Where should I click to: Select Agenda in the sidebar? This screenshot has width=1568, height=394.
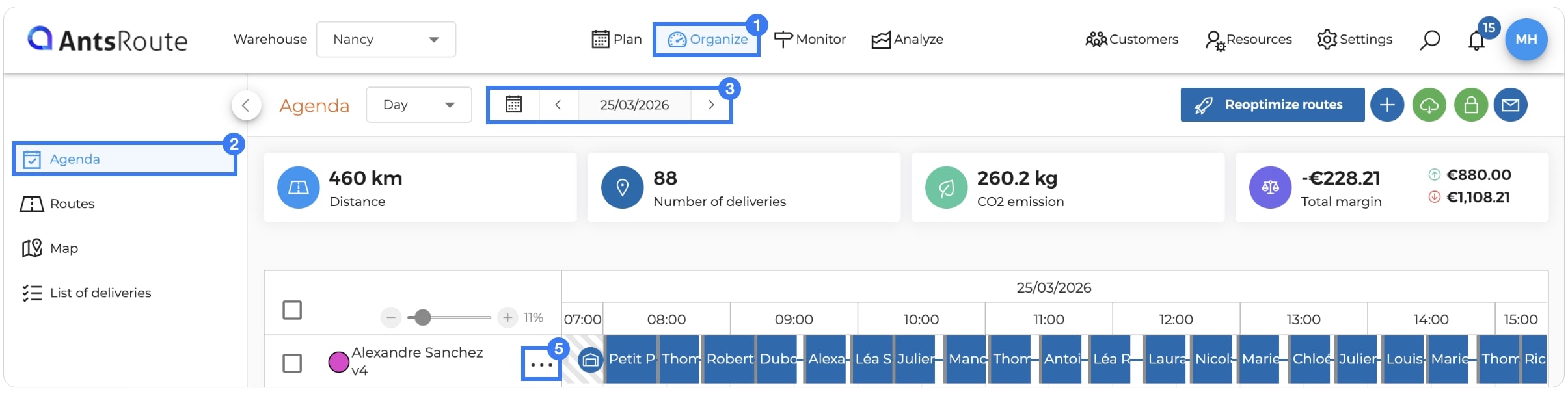(x=124, y=159)
